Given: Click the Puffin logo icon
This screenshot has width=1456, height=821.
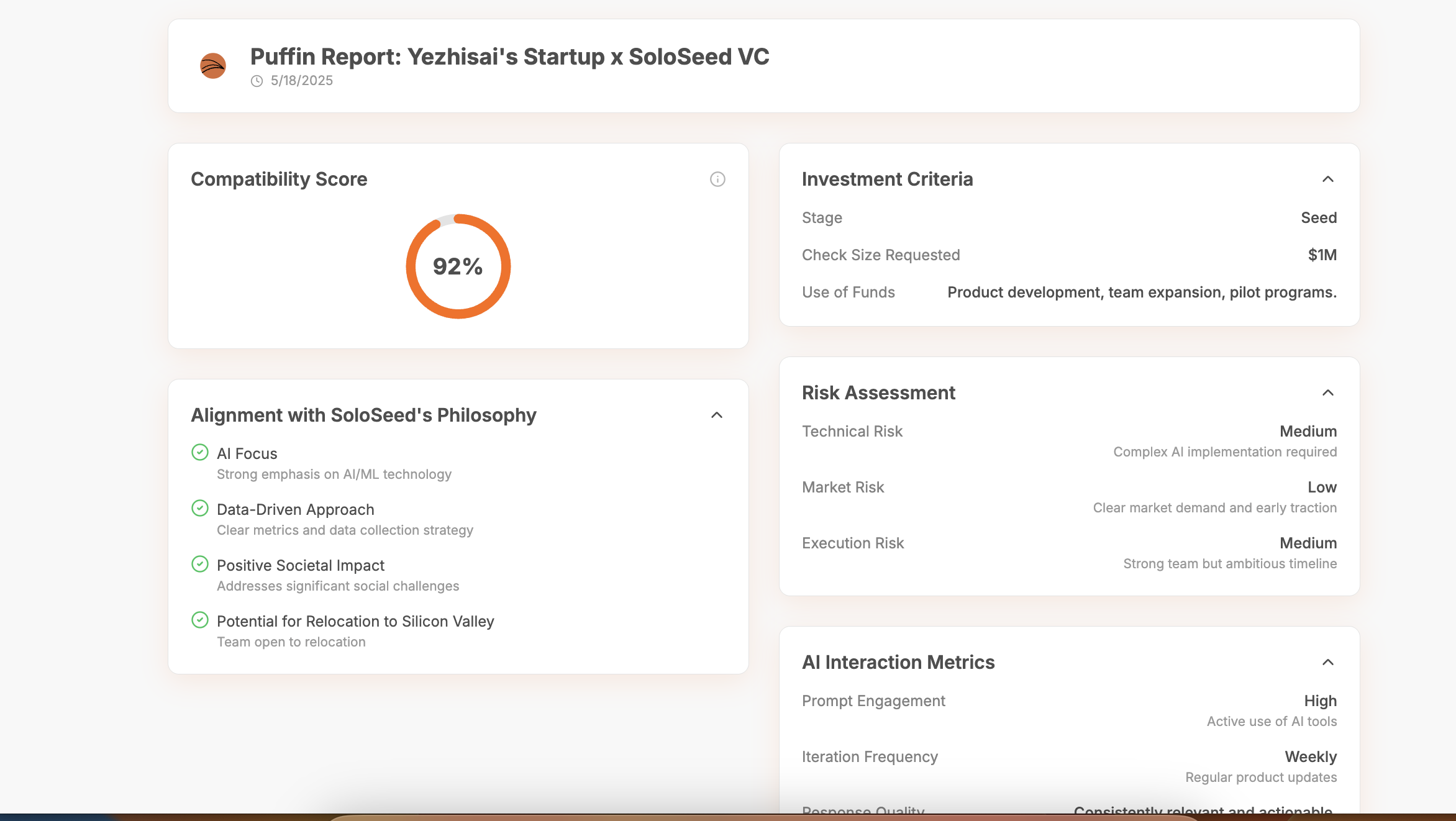Looking at the screenshot, I should 212,66.
